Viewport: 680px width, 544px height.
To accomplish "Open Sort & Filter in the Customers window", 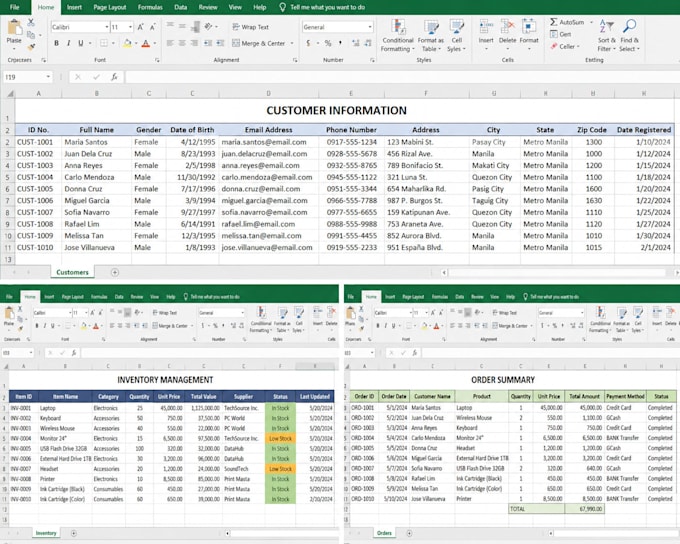I will [607, 36].
